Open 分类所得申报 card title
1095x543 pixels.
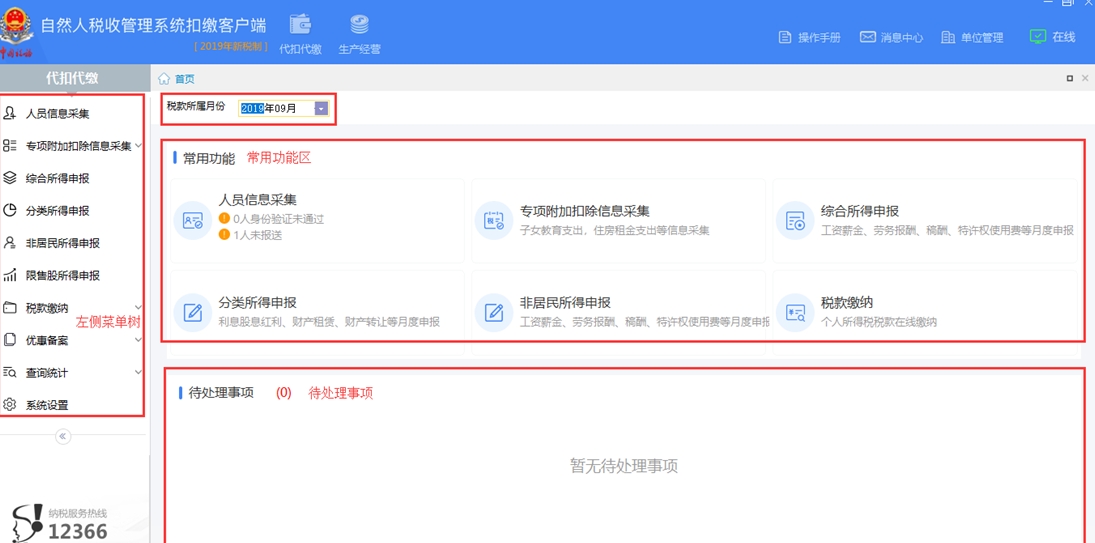point(258,303)
